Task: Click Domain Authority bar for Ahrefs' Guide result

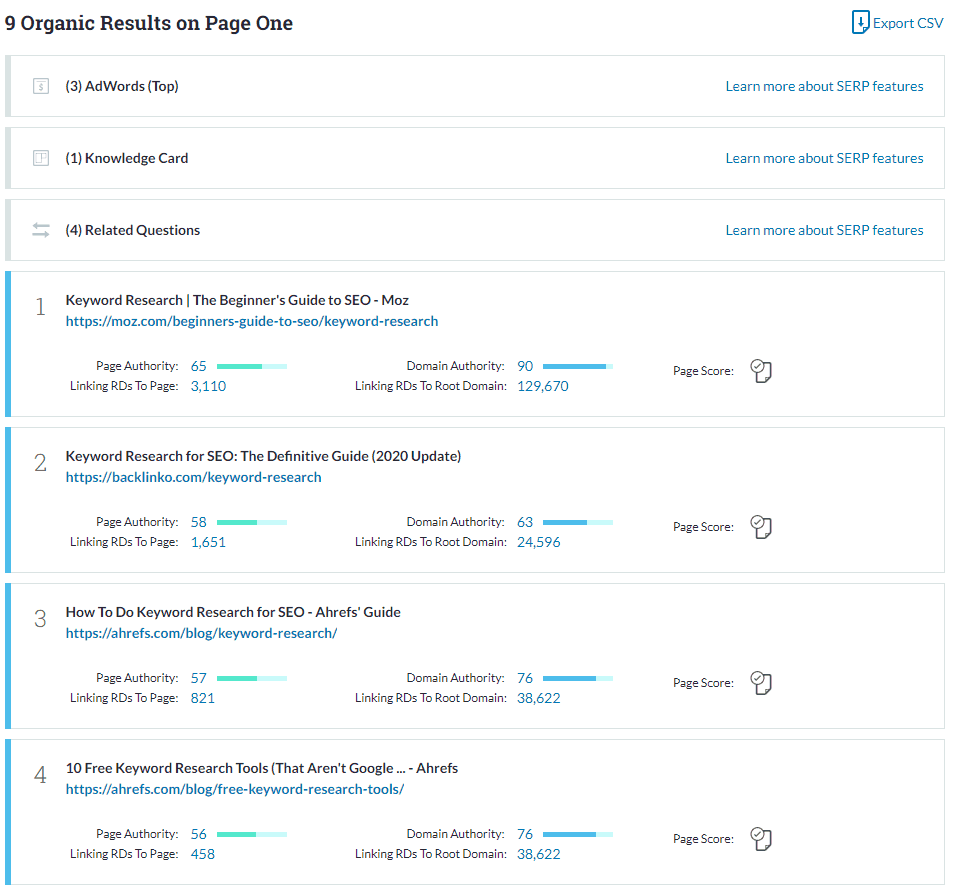Action: 577,678
